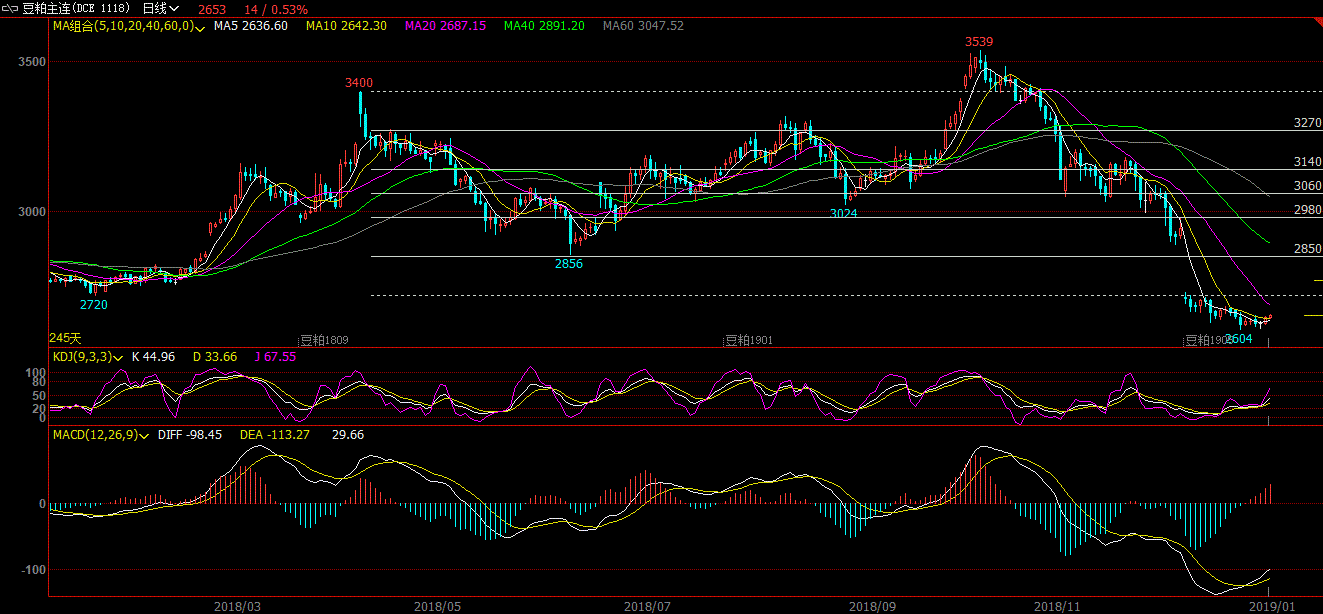The height and width of the screenshot is (614, 1323).
Task: Expand the MA组合 indicator settings dropdown
Action: (201, 27)
